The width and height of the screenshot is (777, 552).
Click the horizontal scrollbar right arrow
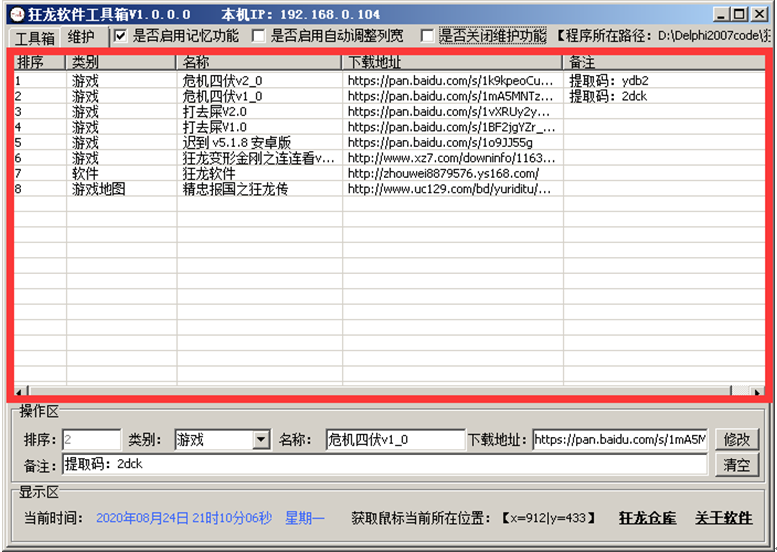tap(756, 390)
